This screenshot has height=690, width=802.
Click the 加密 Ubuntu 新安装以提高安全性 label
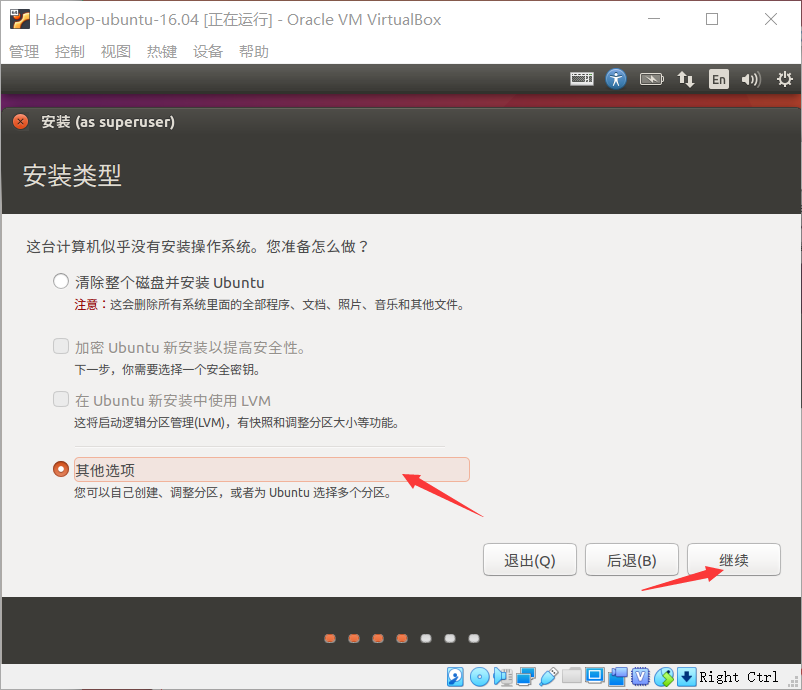(x=190, y=348)
